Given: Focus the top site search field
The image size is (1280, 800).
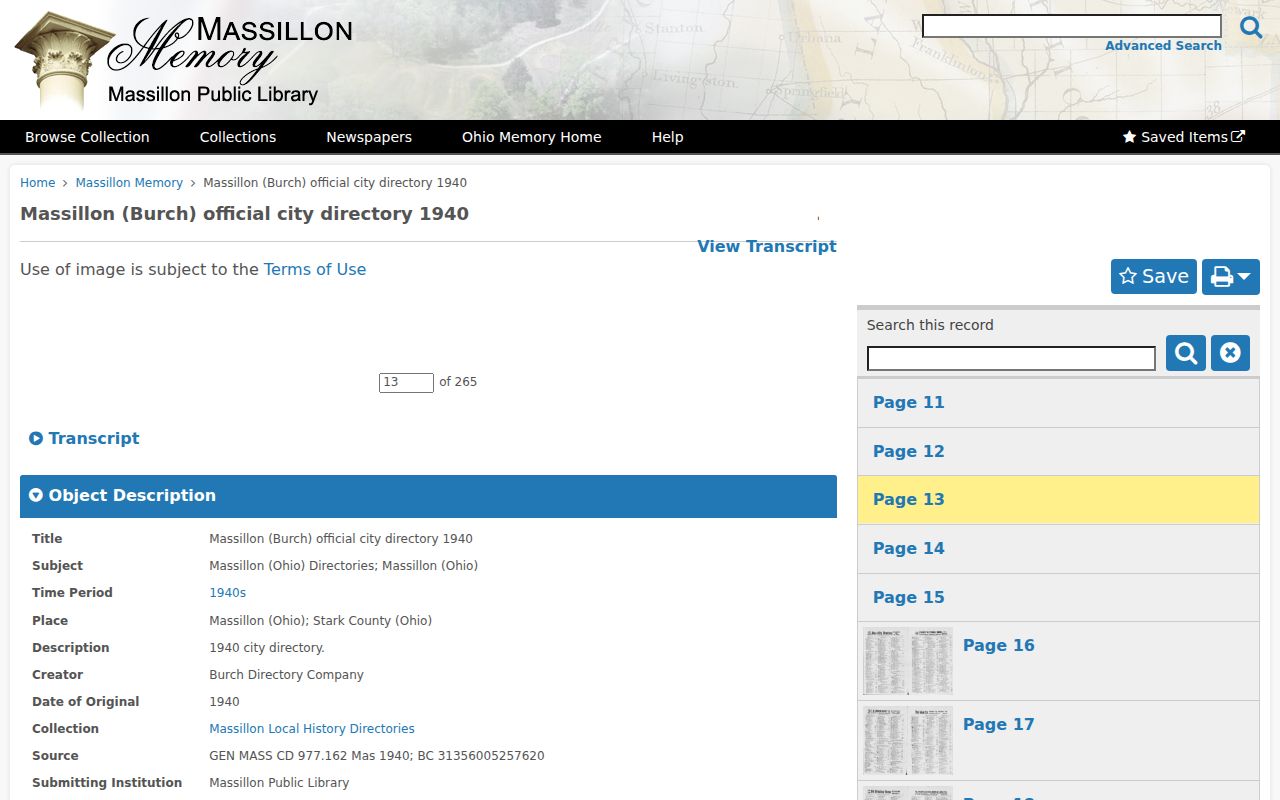Looking at the screenshot, I should 1072,26.
